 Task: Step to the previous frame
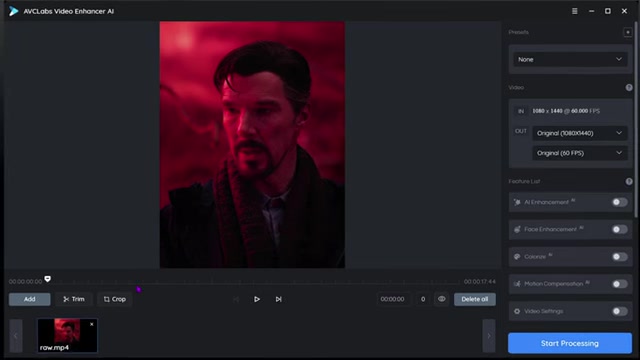point(236,299)
